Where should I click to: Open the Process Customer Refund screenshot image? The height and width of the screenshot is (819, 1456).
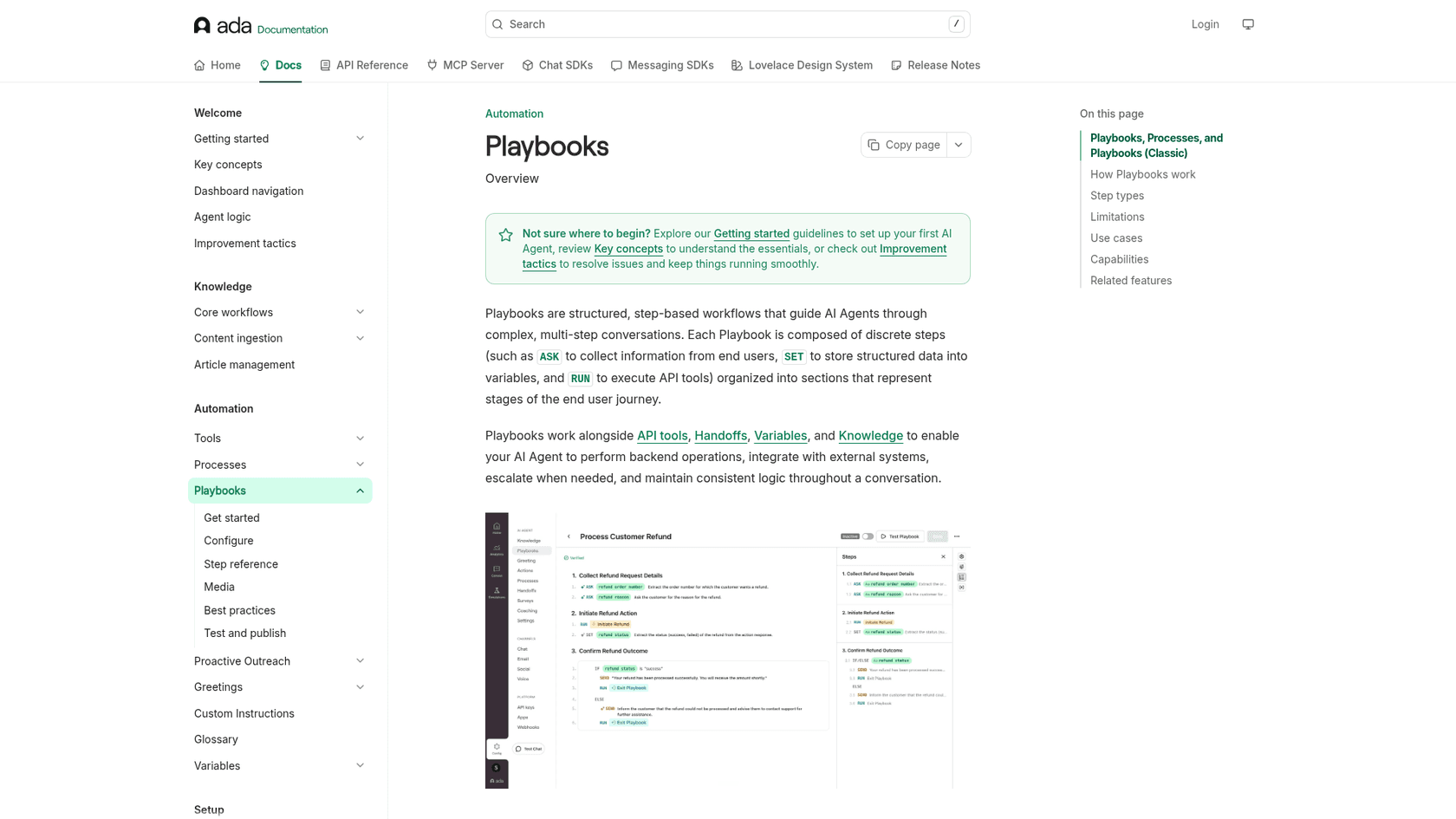click(727, 650)
